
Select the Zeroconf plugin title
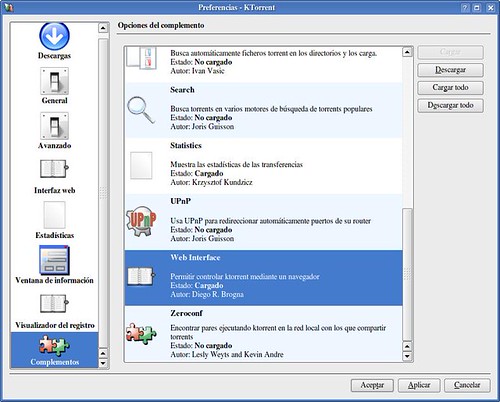point(186,313)
